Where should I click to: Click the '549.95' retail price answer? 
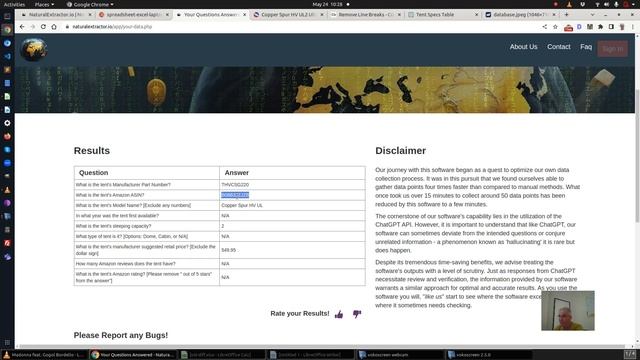tap(229, 250)
